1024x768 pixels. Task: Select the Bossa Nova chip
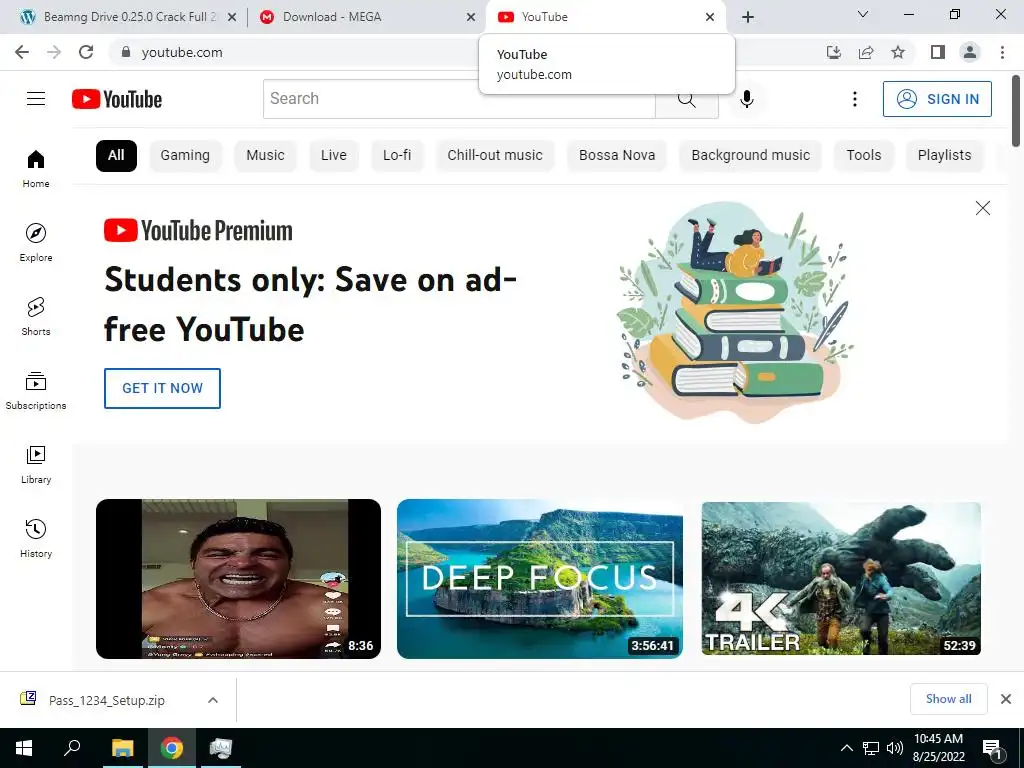click(x=617, y=155)
